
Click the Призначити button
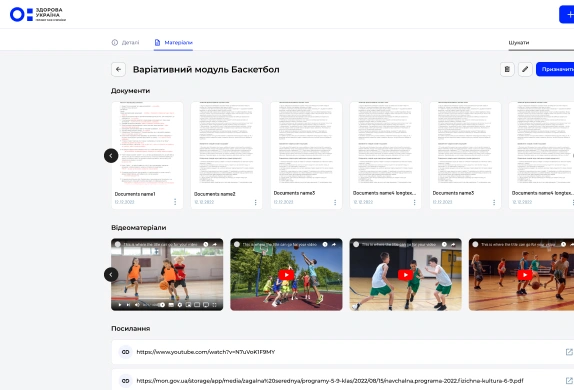tap(555, 69)
